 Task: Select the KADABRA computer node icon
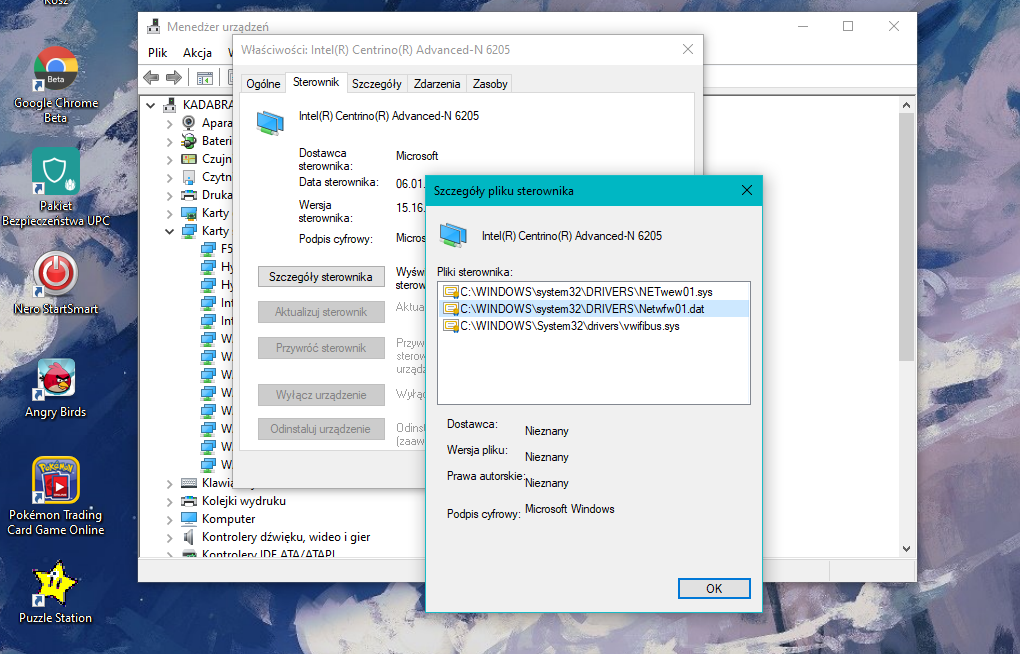(170, 104)
